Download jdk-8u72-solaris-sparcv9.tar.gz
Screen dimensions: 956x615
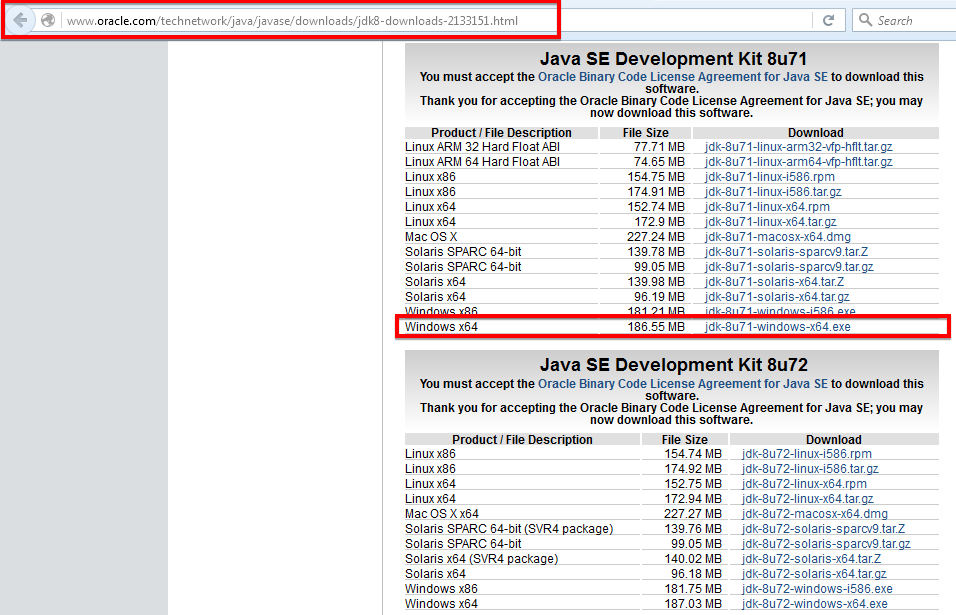[826, 544]
